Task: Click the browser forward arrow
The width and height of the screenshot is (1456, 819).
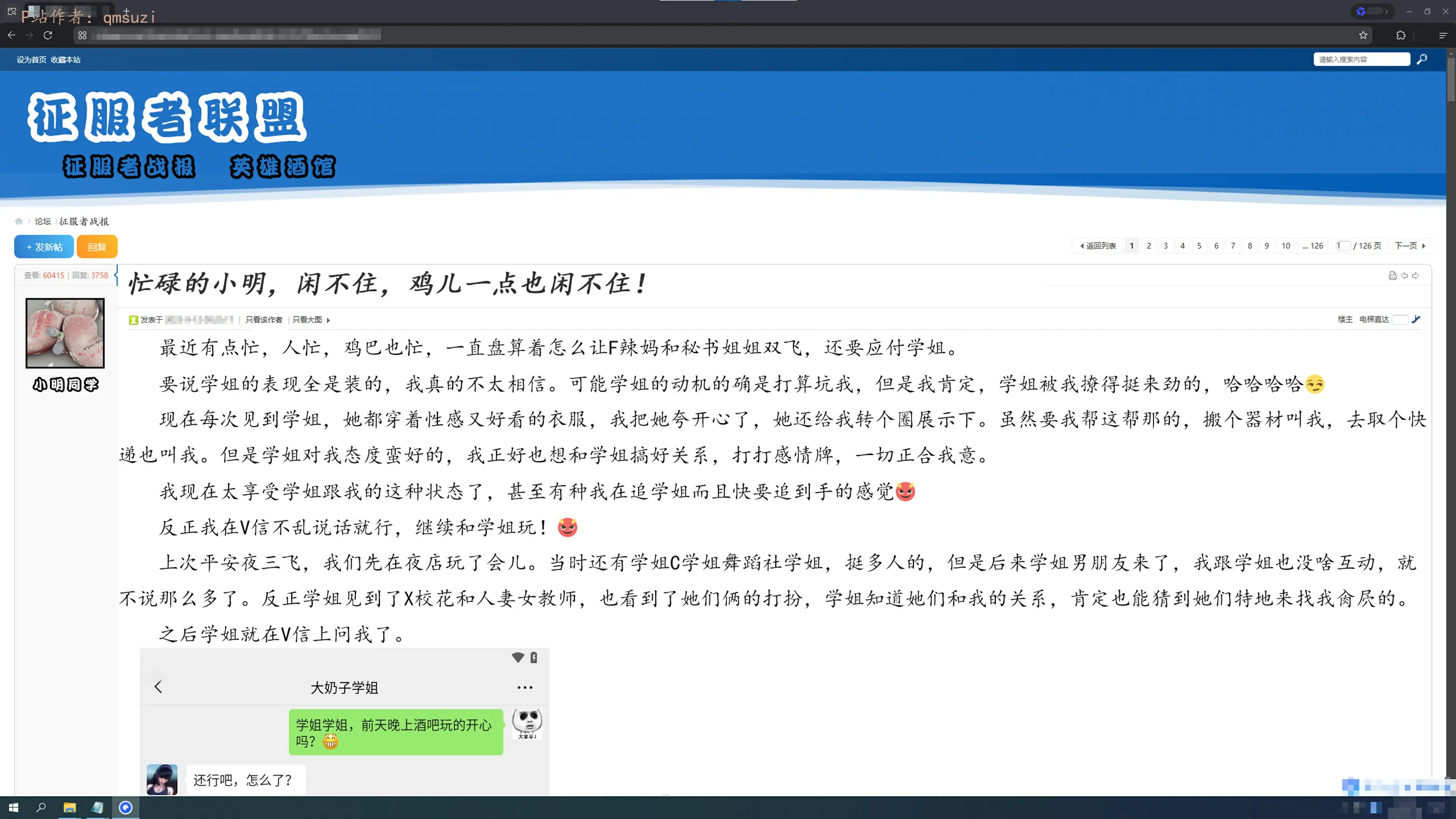Action: tap(30, 35)
